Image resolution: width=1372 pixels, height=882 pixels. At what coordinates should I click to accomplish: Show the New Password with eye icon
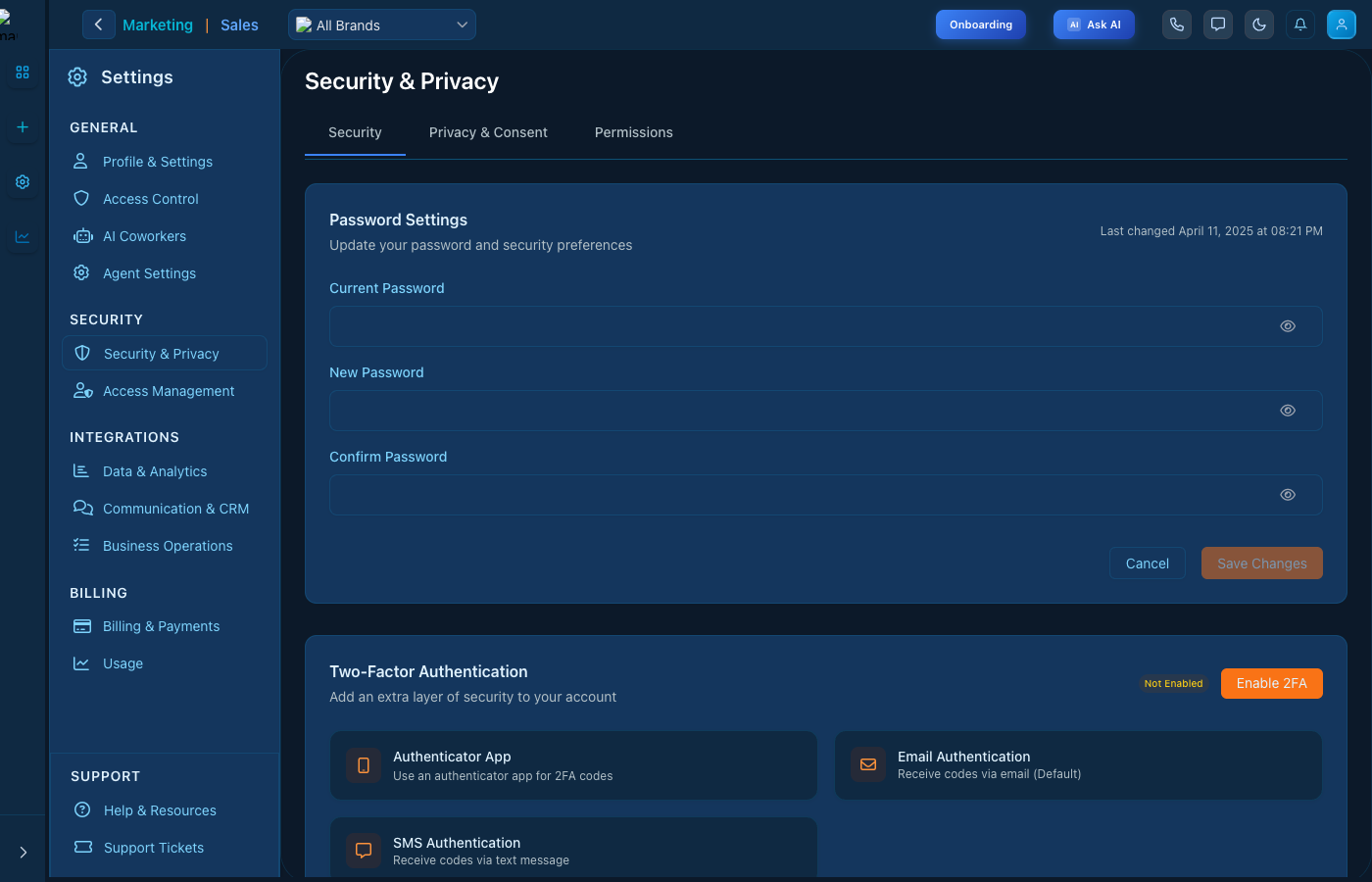click(1288, 411)
